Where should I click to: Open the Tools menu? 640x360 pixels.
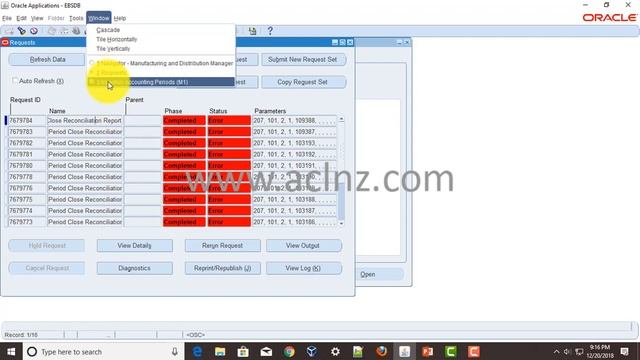click(x=76, y=18)
